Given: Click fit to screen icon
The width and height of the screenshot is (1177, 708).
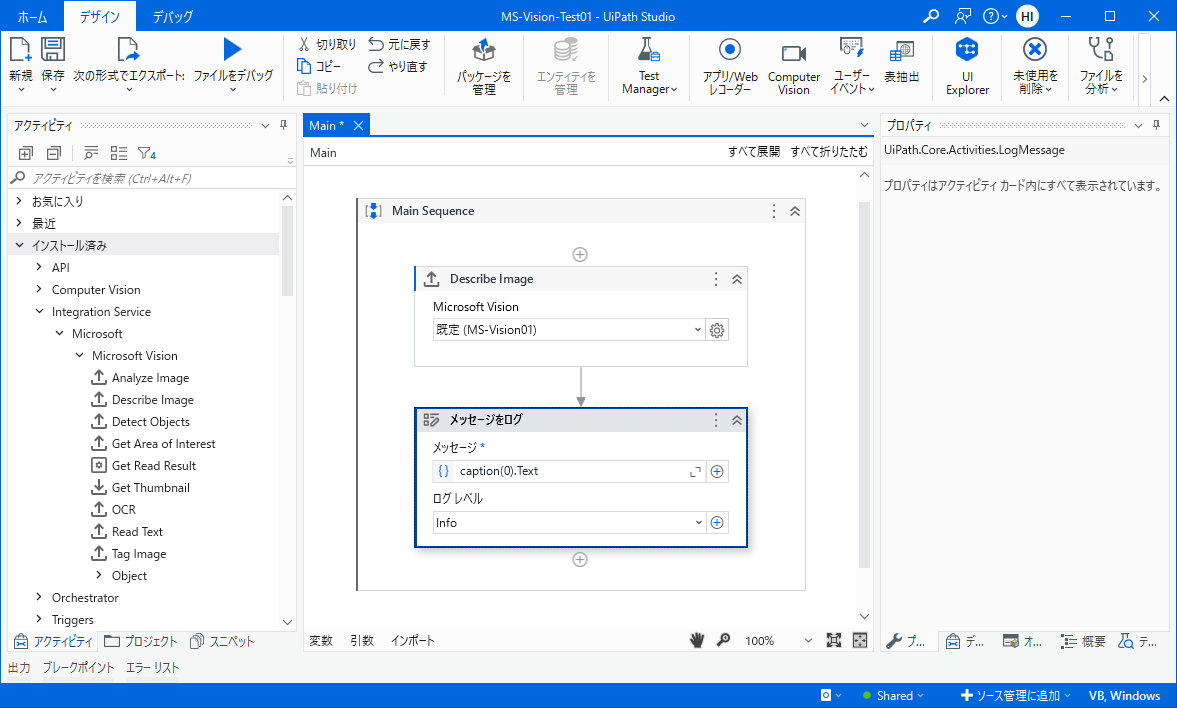Looking at the screenshot, I should (833, 640).
